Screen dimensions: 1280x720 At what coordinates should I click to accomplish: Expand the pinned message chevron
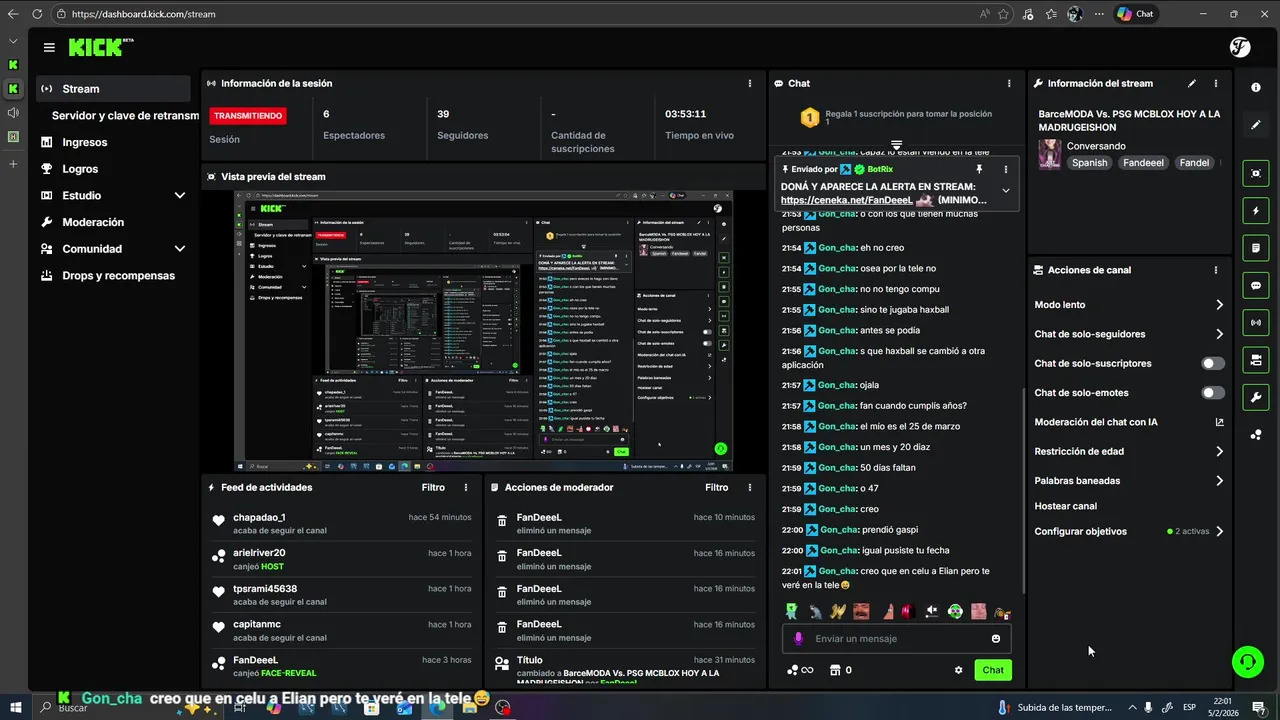[x=1006, y=190]
